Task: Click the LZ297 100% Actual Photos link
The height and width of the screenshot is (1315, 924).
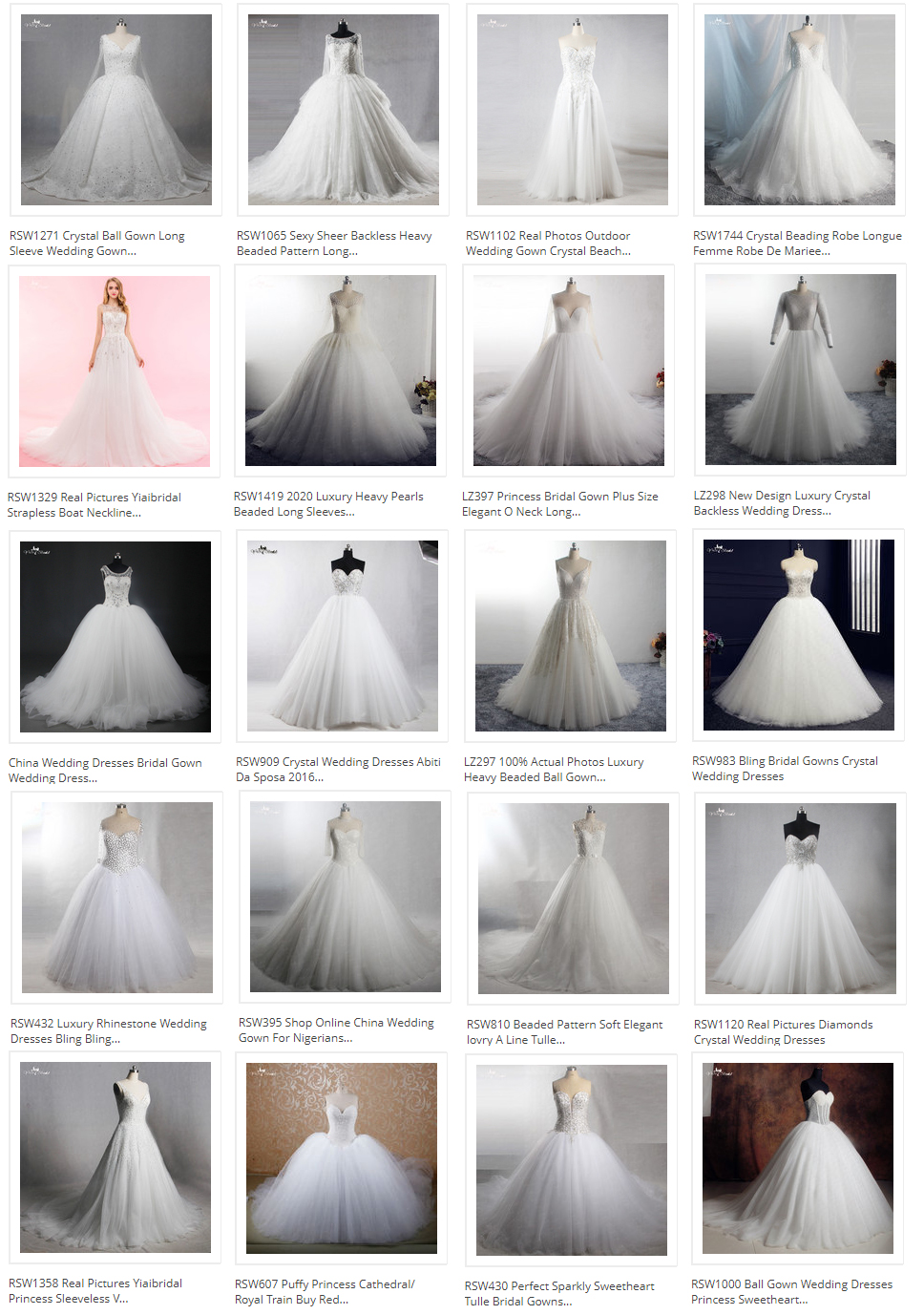Action: [x=555, y=769]
